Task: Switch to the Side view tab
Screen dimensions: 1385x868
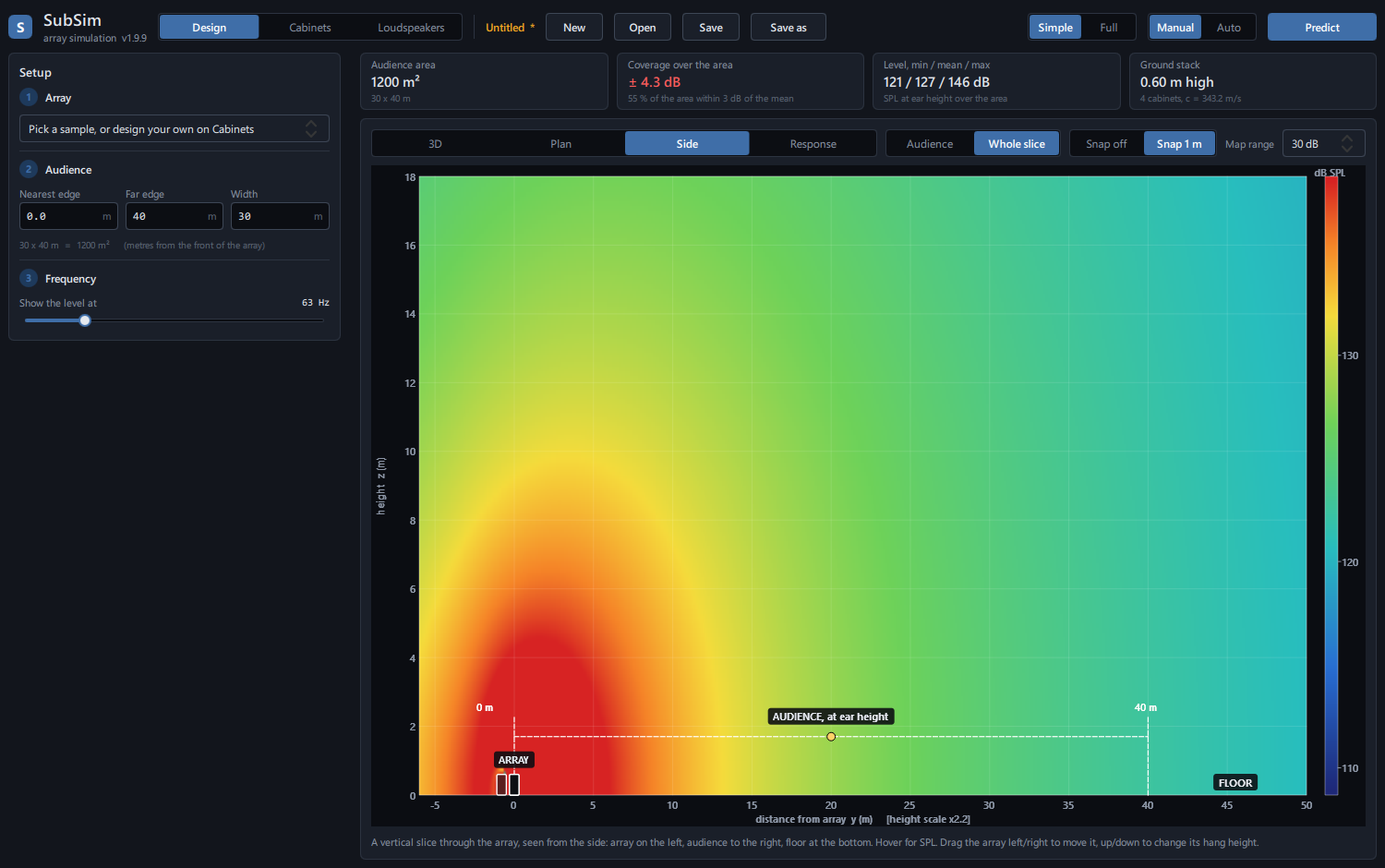Action: point(687,144)
